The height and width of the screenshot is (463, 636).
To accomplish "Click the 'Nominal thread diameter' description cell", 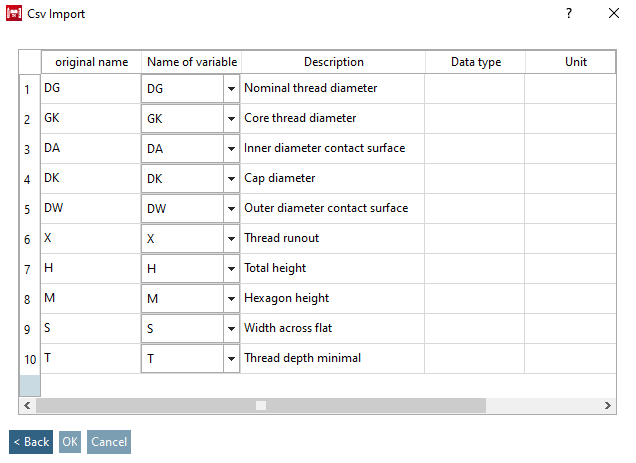I will [333, 89].
